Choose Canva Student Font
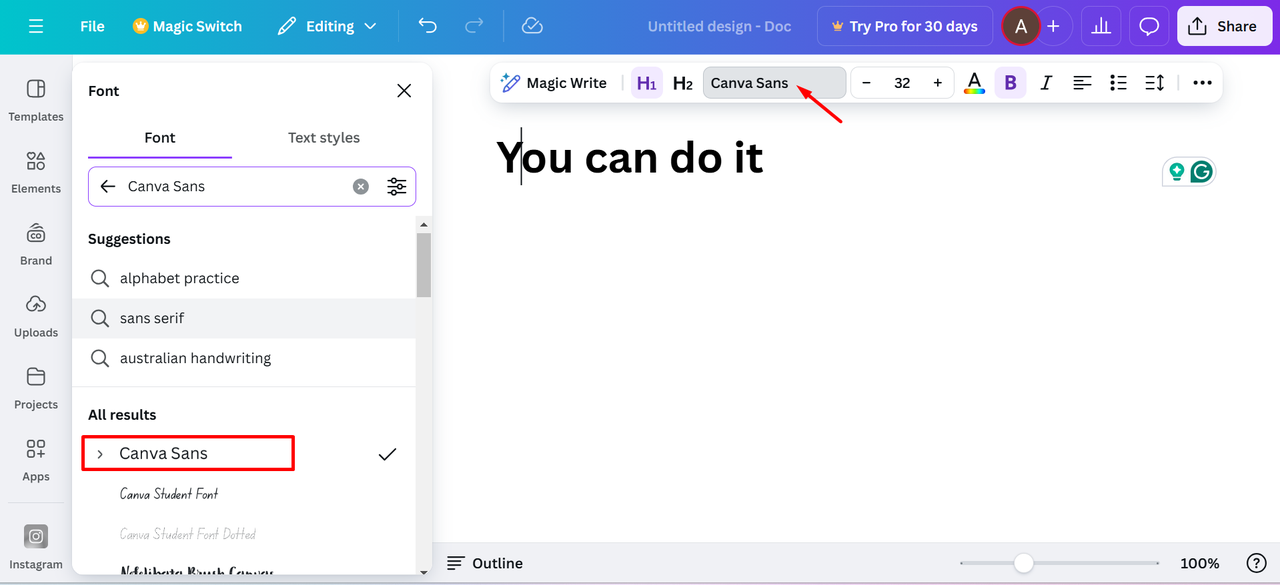The image size is (1280, 585). pos(244,494)
